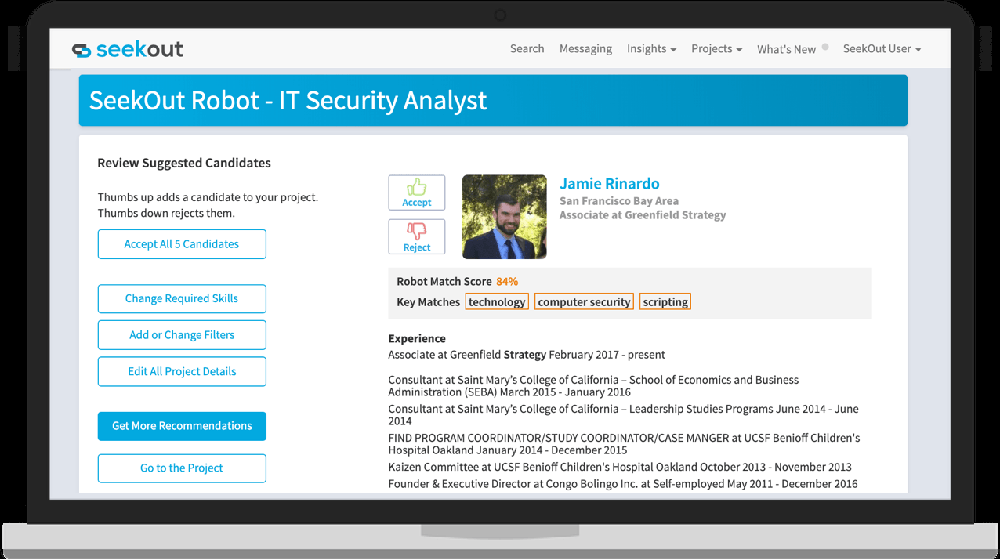Image resolution: width=1000 pixels, height=559 pixels.
Task: Open Messaging from navigation bar
Action: [585, 48]
